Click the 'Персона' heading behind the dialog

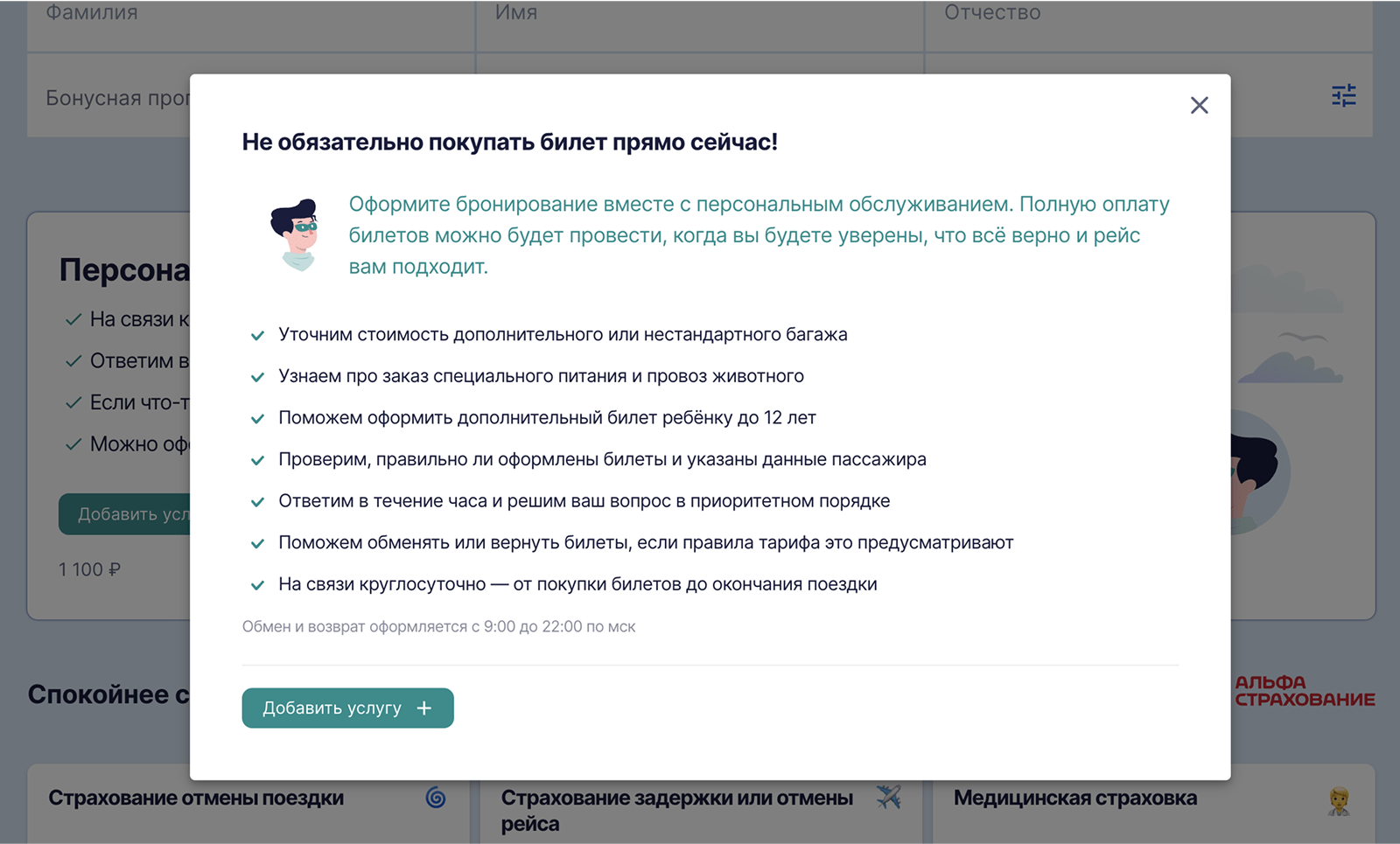tap(124, 269)
